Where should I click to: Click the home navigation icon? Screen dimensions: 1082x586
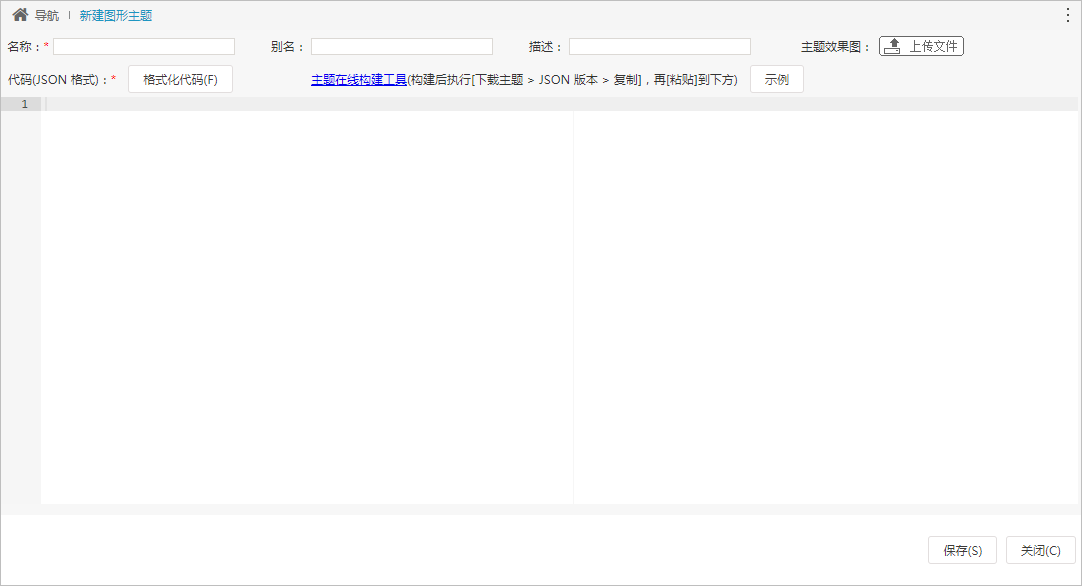(x=20, y=14)
